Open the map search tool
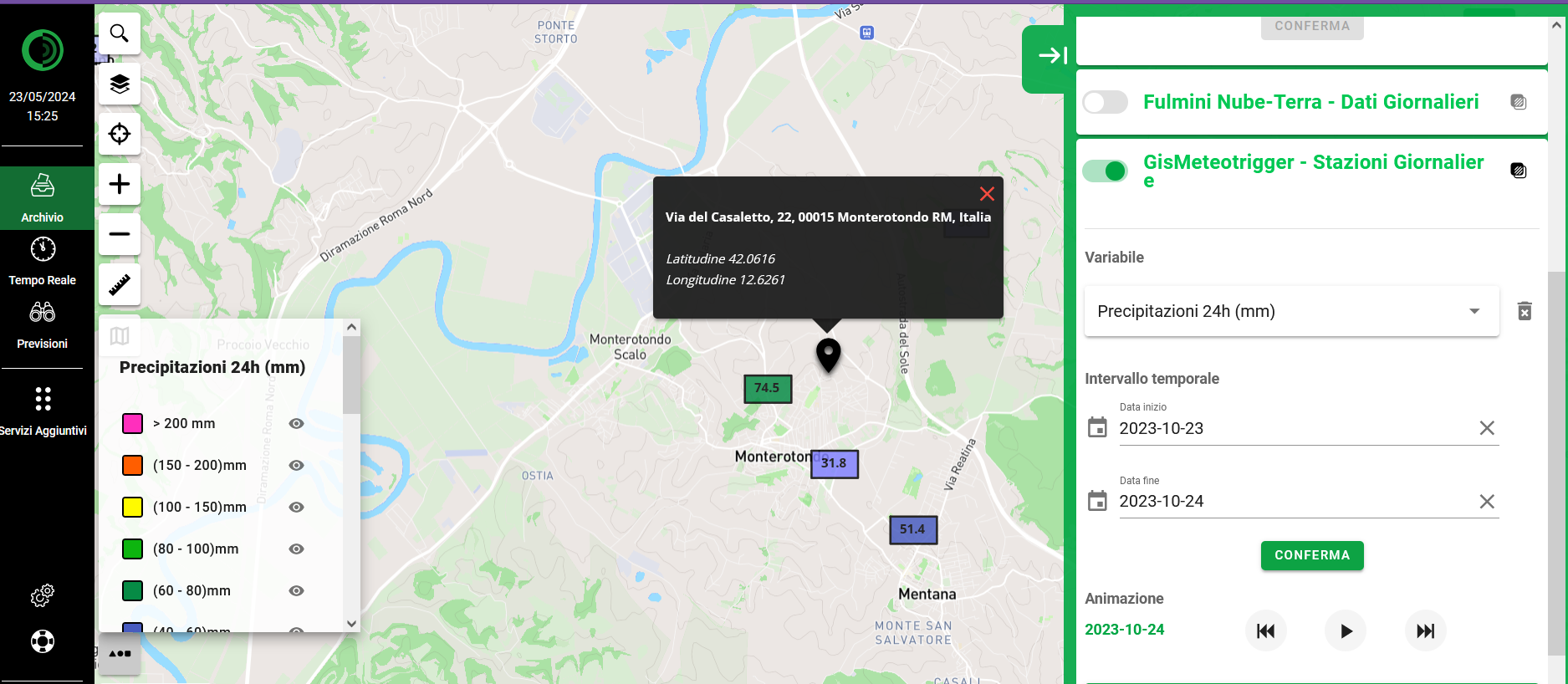This screenshot has width=1568, height=684. (120, 33)
